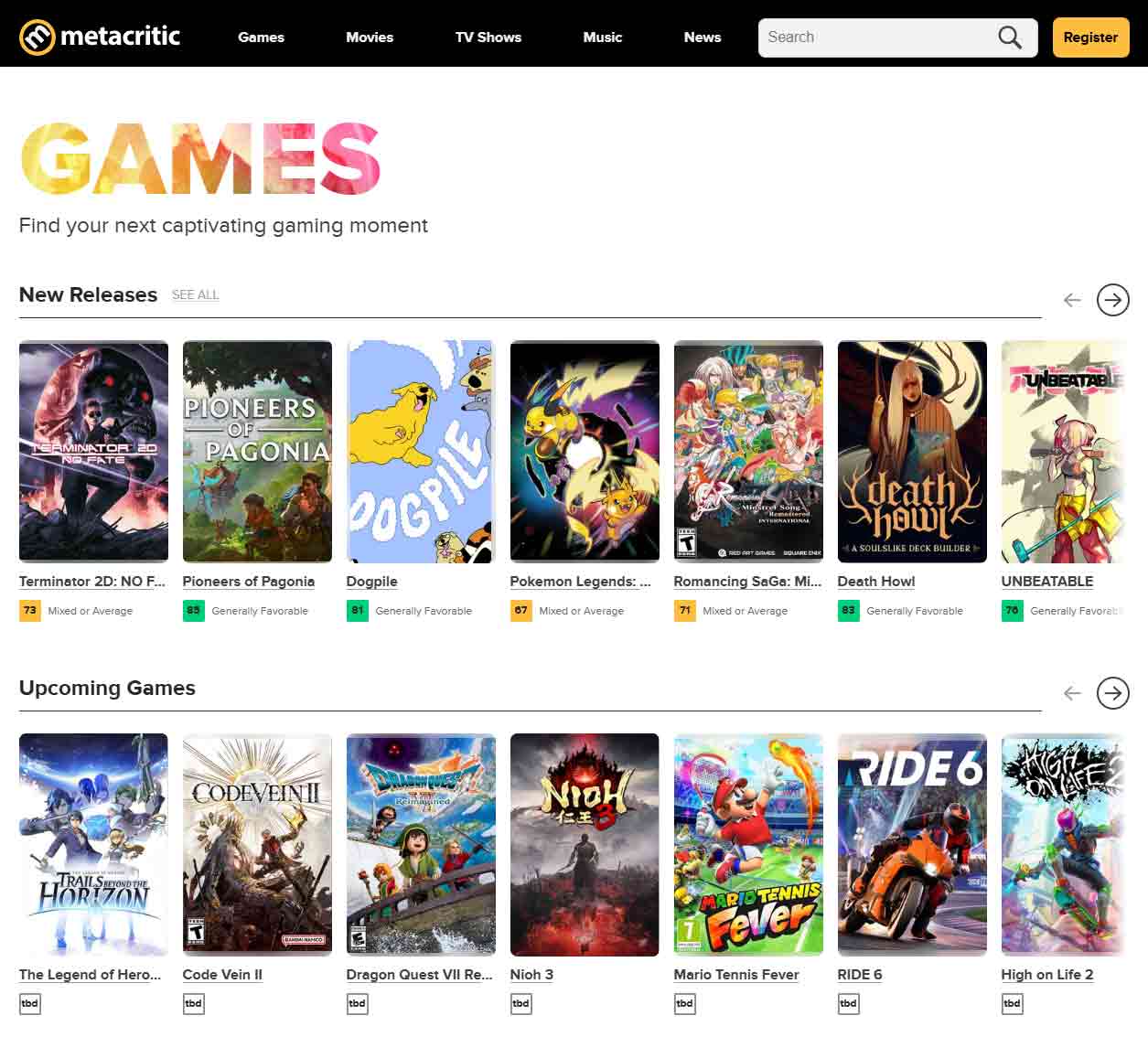Open the Pioneers of Pagonia title link
Image resolution: width=1148 pixels, height=1037 pixels.
(248, 582)
